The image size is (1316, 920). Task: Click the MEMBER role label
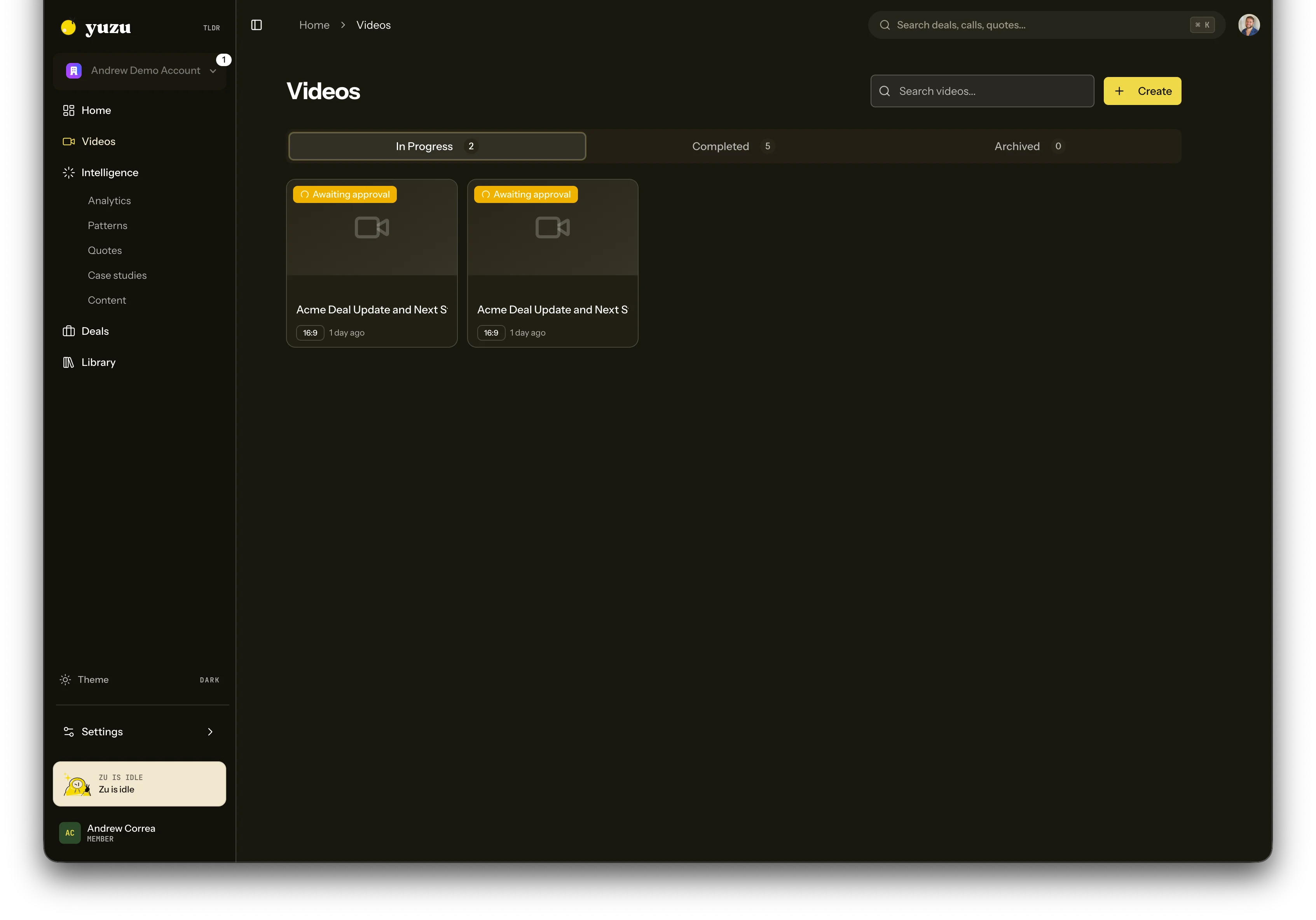click(x=100, y=839)
